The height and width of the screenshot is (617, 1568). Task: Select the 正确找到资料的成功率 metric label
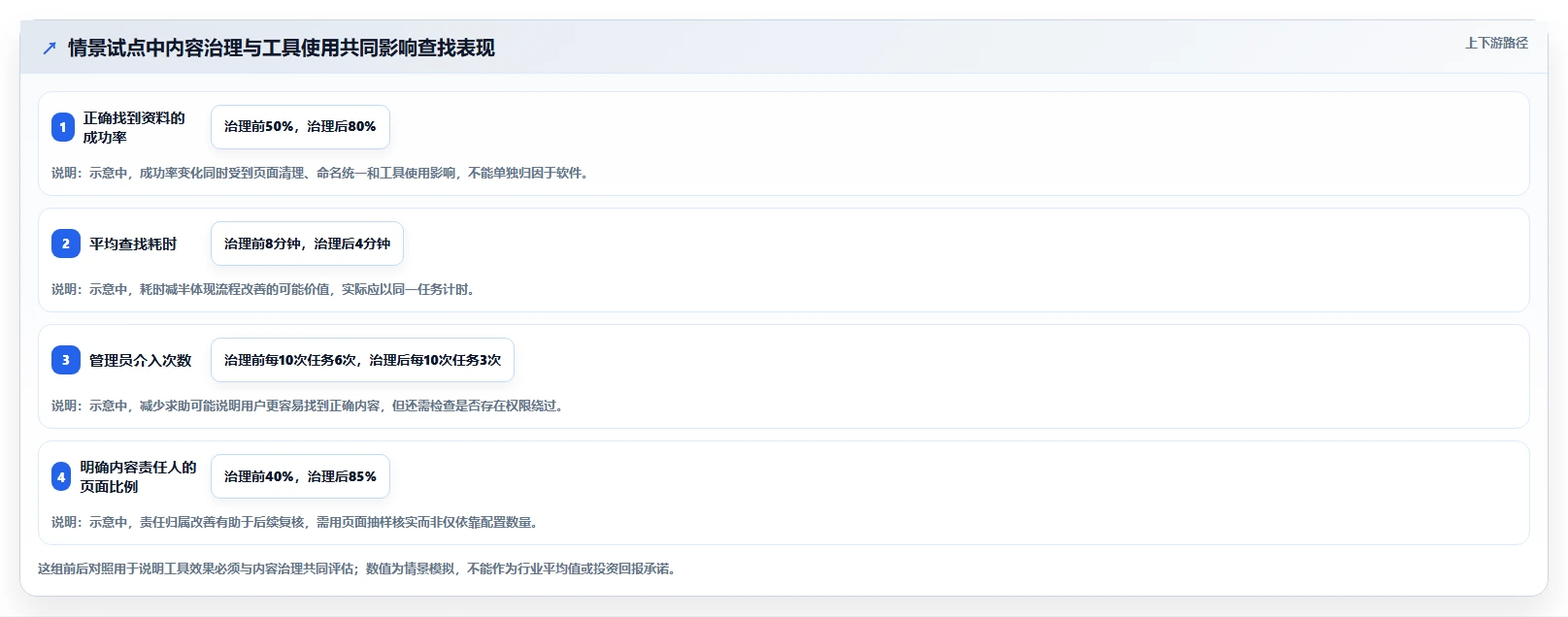click(x=134, y=127)
